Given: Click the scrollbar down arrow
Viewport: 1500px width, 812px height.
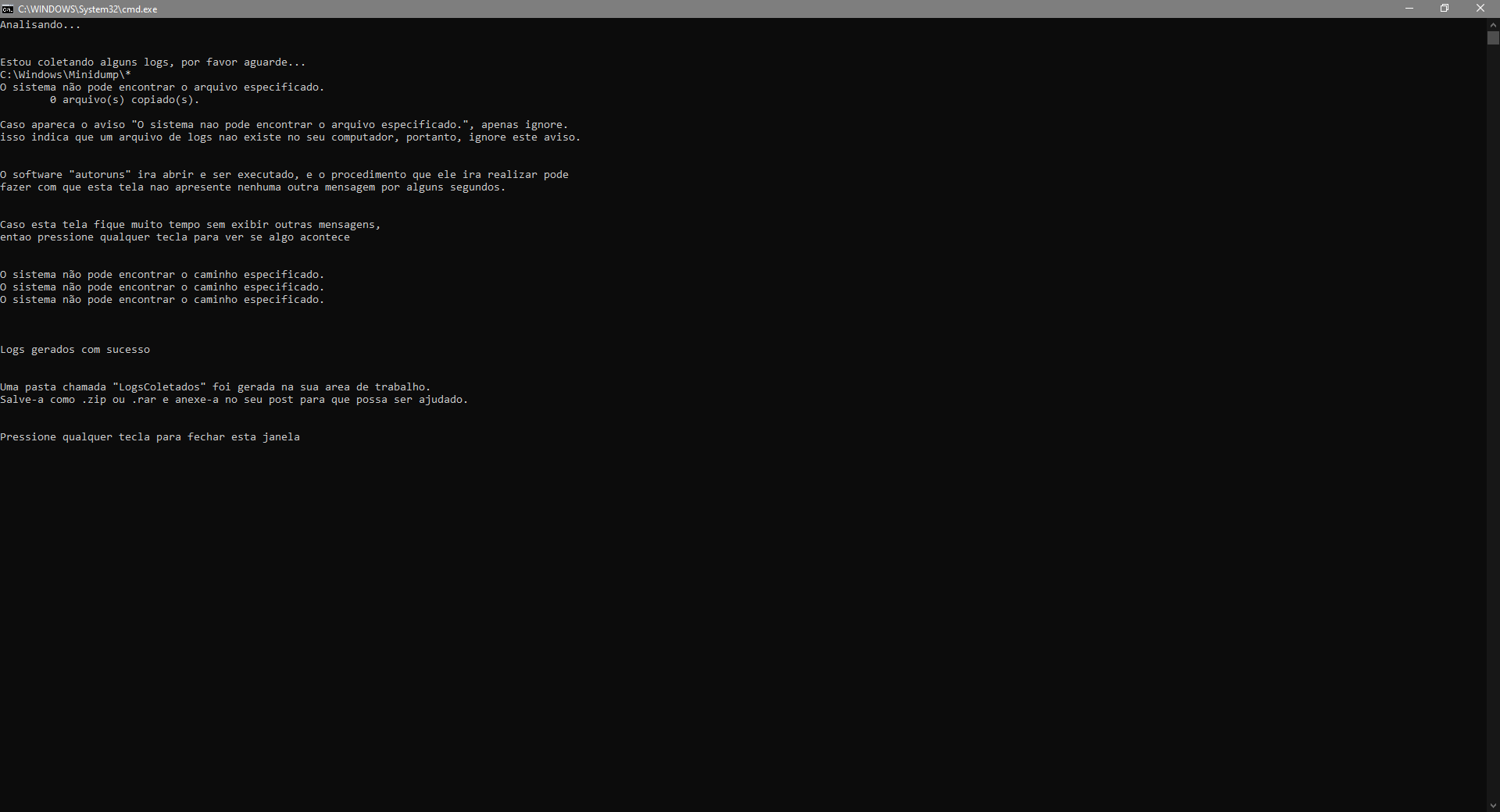Looking at the screenshot, I should click(1493, 805).
